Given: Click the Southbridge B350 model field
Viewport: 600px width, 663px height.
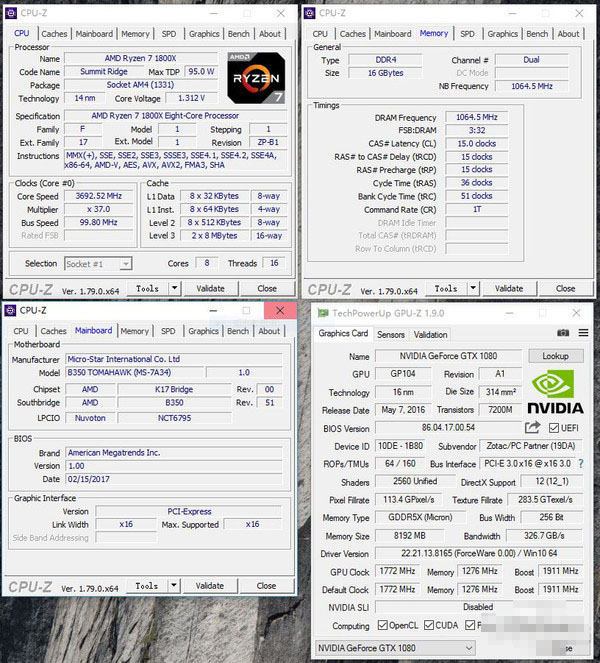Looking at the screenshot, I should click(x=174, y=403).
